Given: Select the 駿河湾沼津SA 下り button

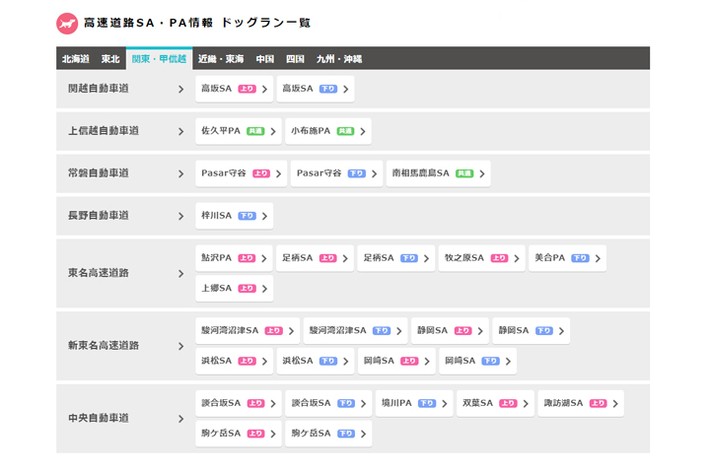Looking at the screenshot, I should click(x=355, y=331).
